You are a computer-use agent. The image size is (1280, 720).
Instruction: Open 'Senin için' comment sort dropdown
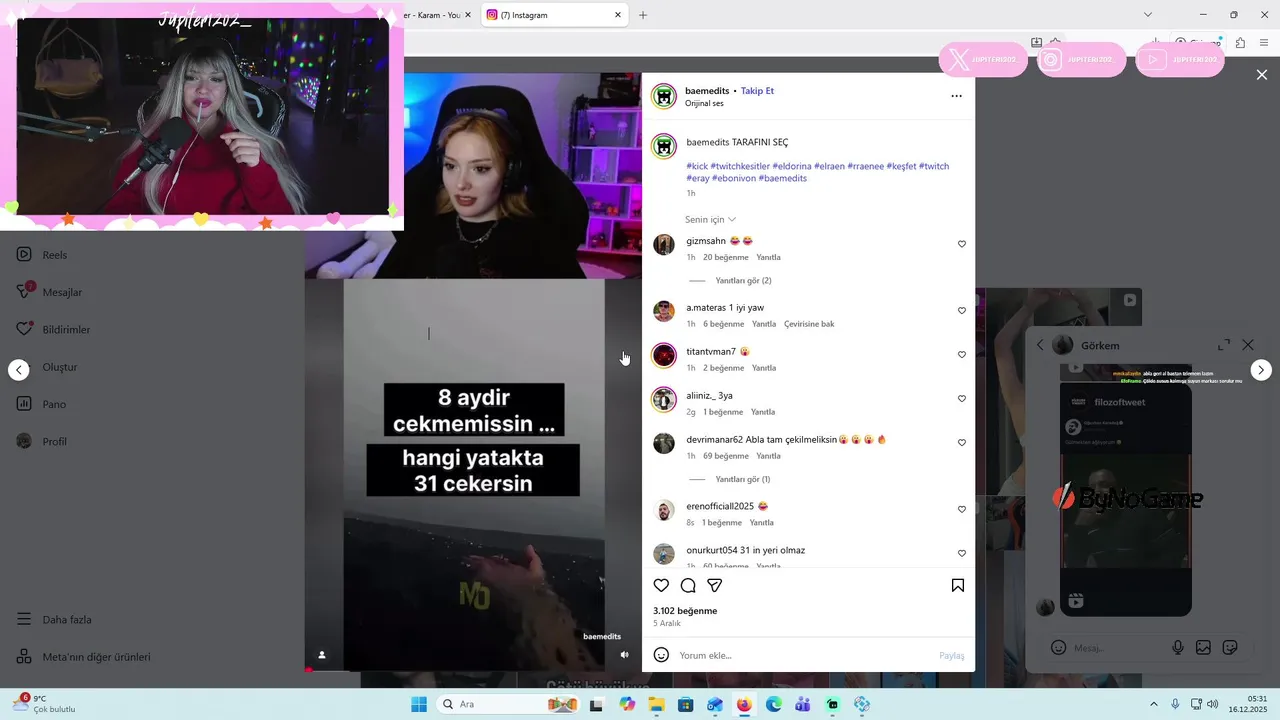coord(710,220)
